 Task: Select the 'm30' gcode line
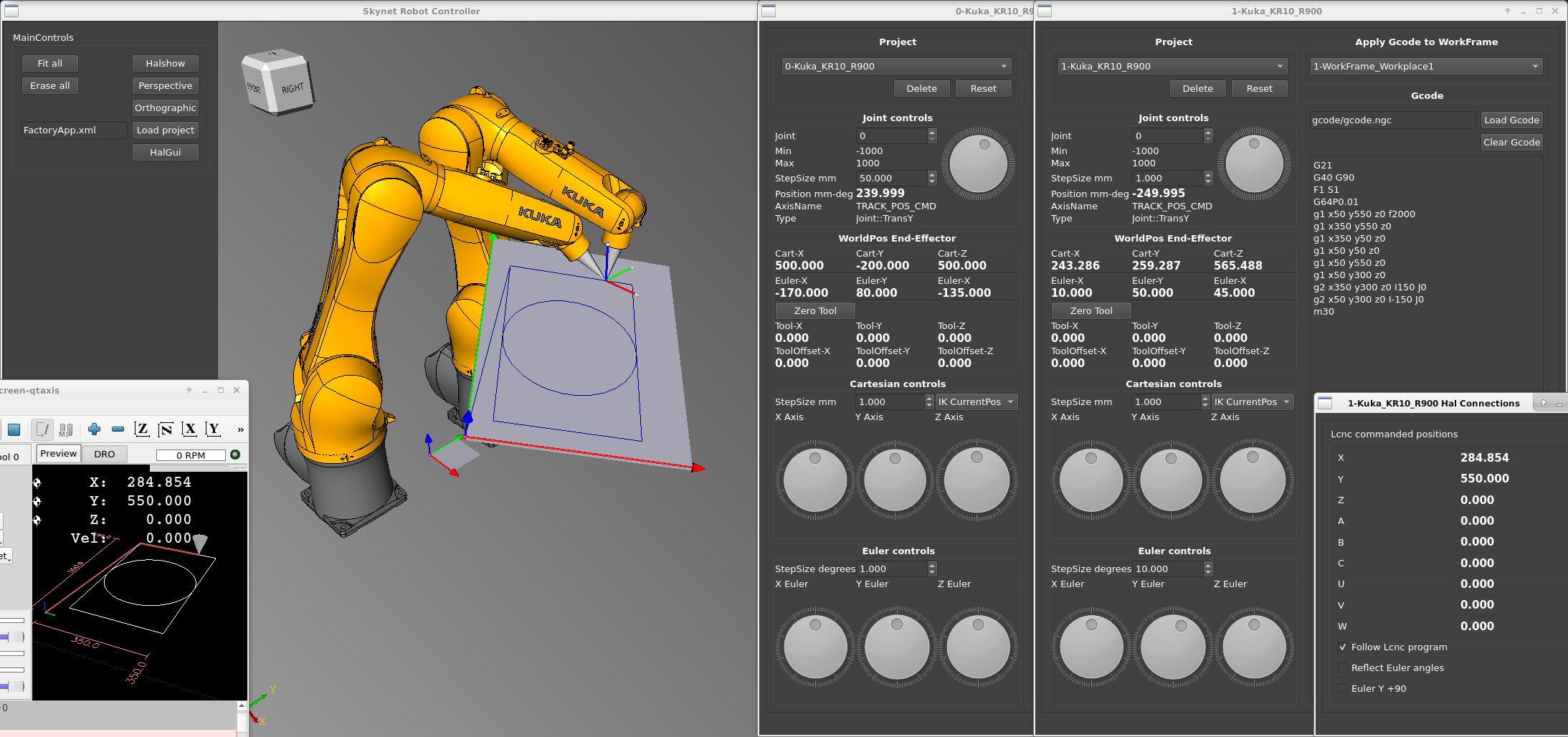1324,311
